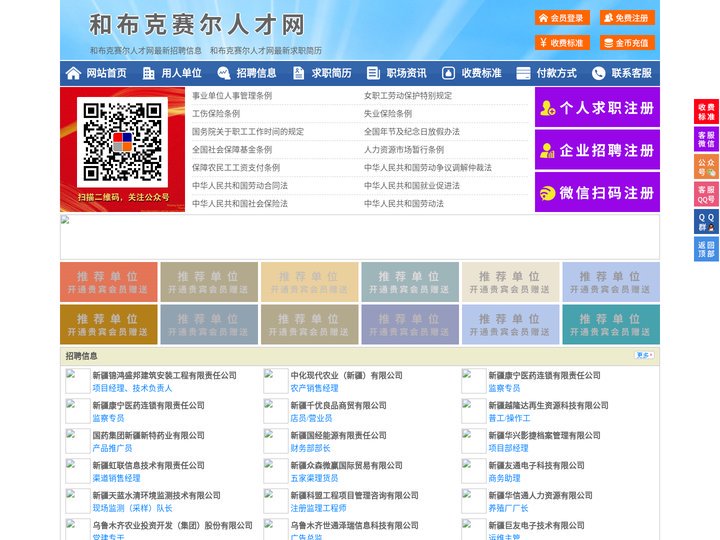Open job link 产品推广员
This screenshot has height=540, width=720.
112,448
